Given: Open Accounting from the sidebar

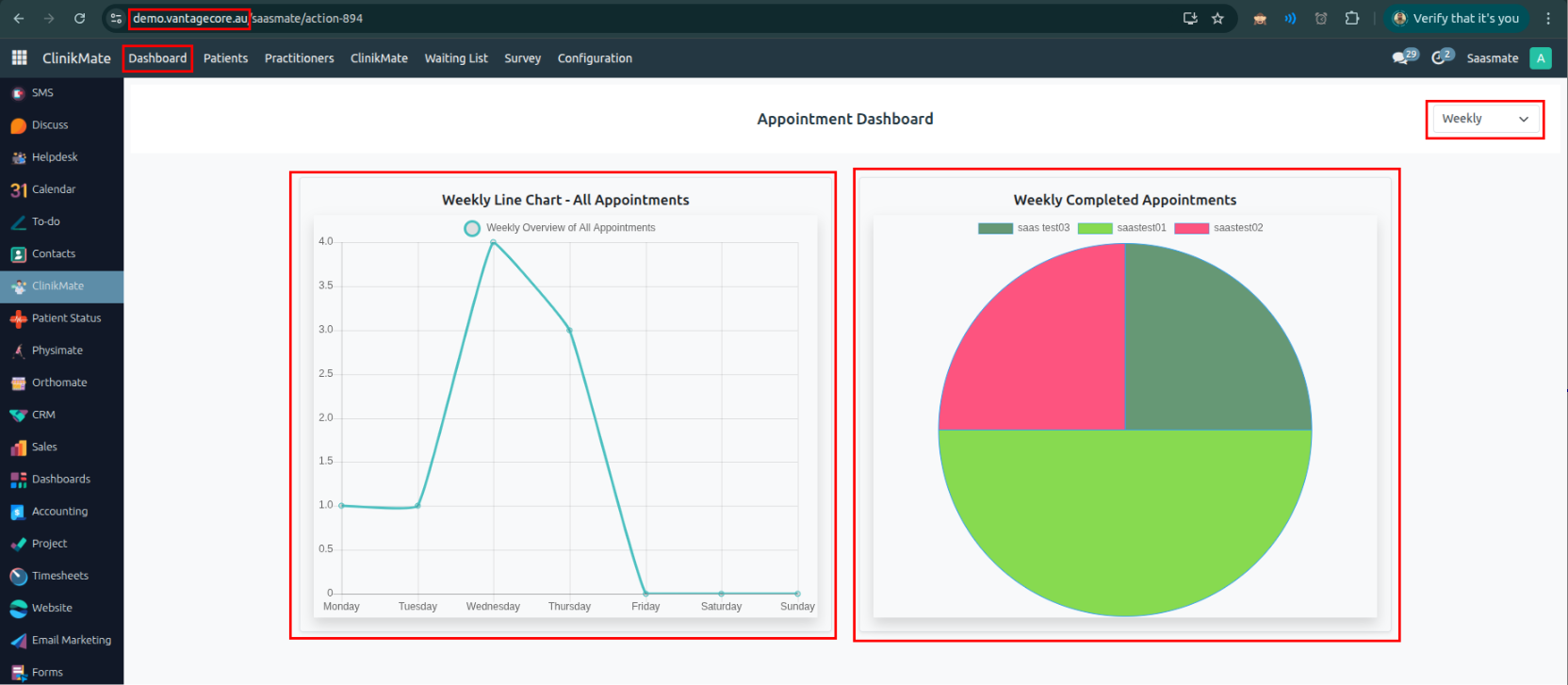Looking at the screenshot, I should [x=59, y=512].
